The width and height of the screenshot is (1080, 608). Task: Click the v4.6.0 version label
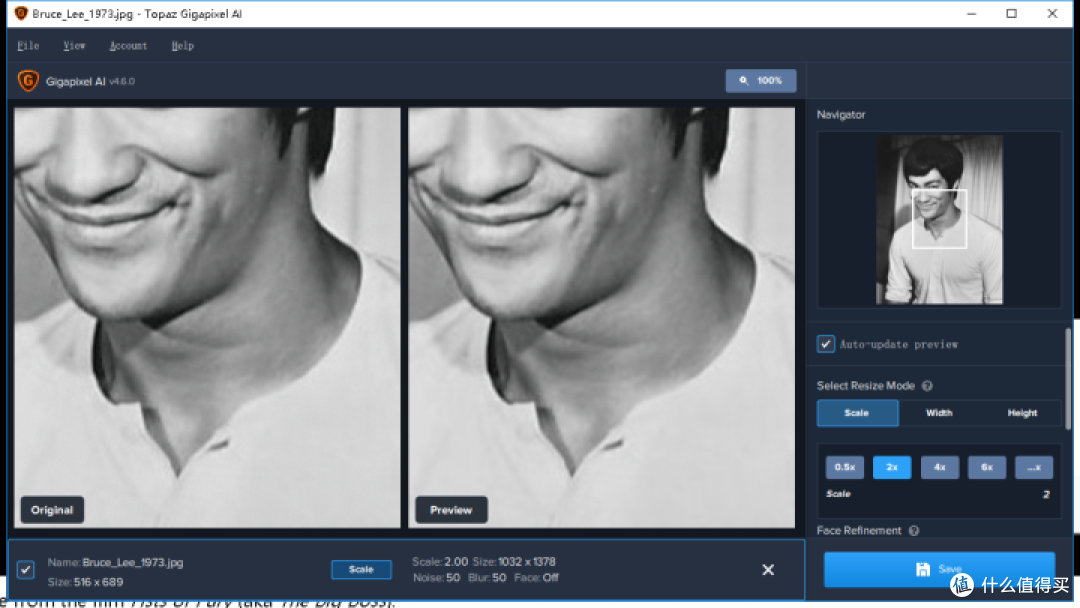point(123,81)
